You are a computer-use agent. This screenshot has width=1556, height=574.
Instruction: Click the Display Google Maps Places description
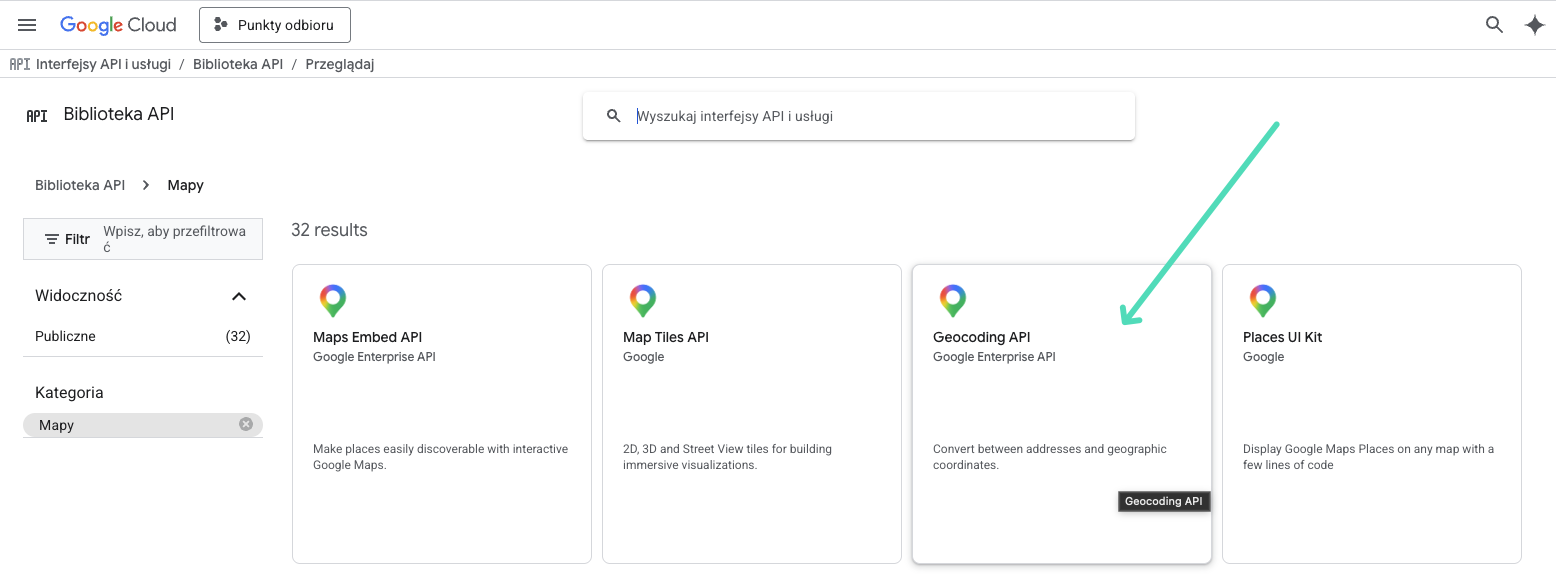point(1368,457)
